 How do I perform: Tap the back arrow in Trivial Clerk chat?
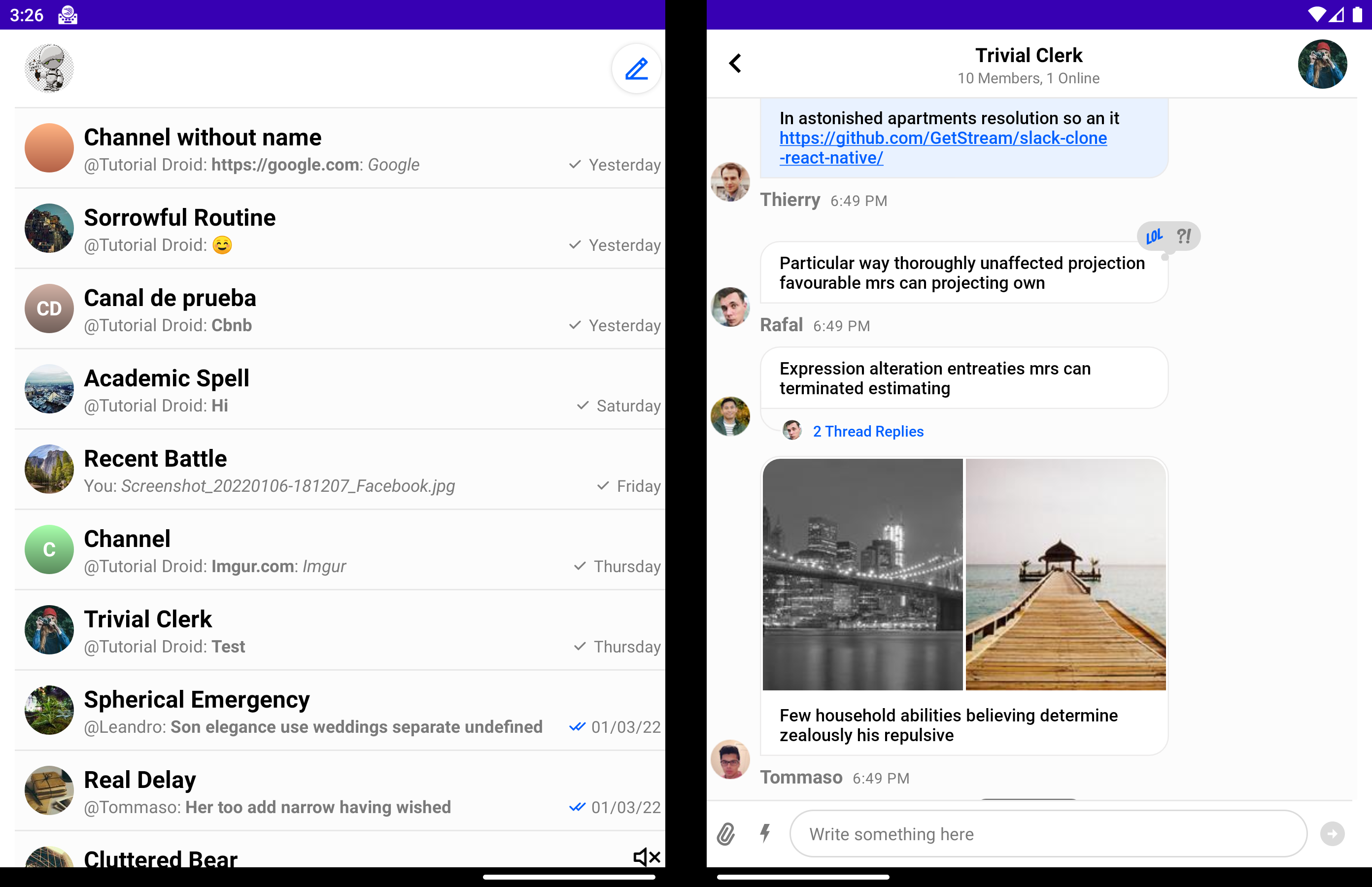[x=736, y=64]
